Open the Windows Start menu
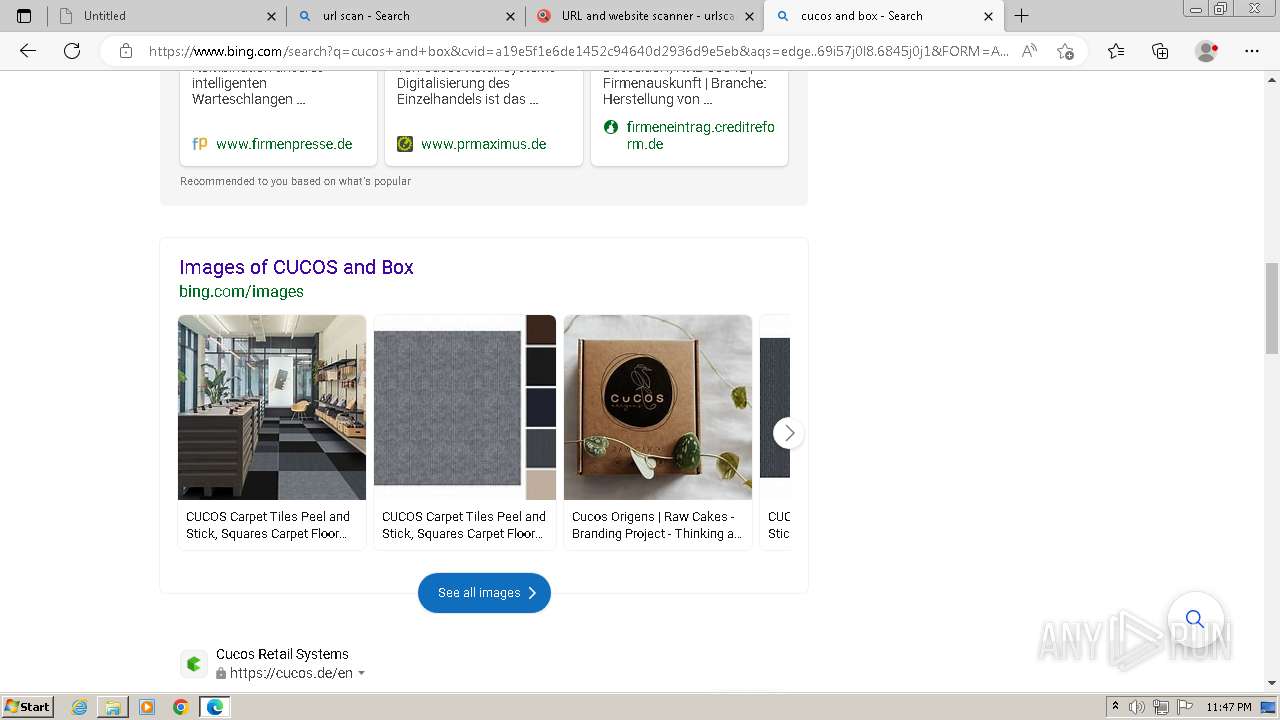The width and height of the screenshot is (1280, 720). click(x=27, y=707)
